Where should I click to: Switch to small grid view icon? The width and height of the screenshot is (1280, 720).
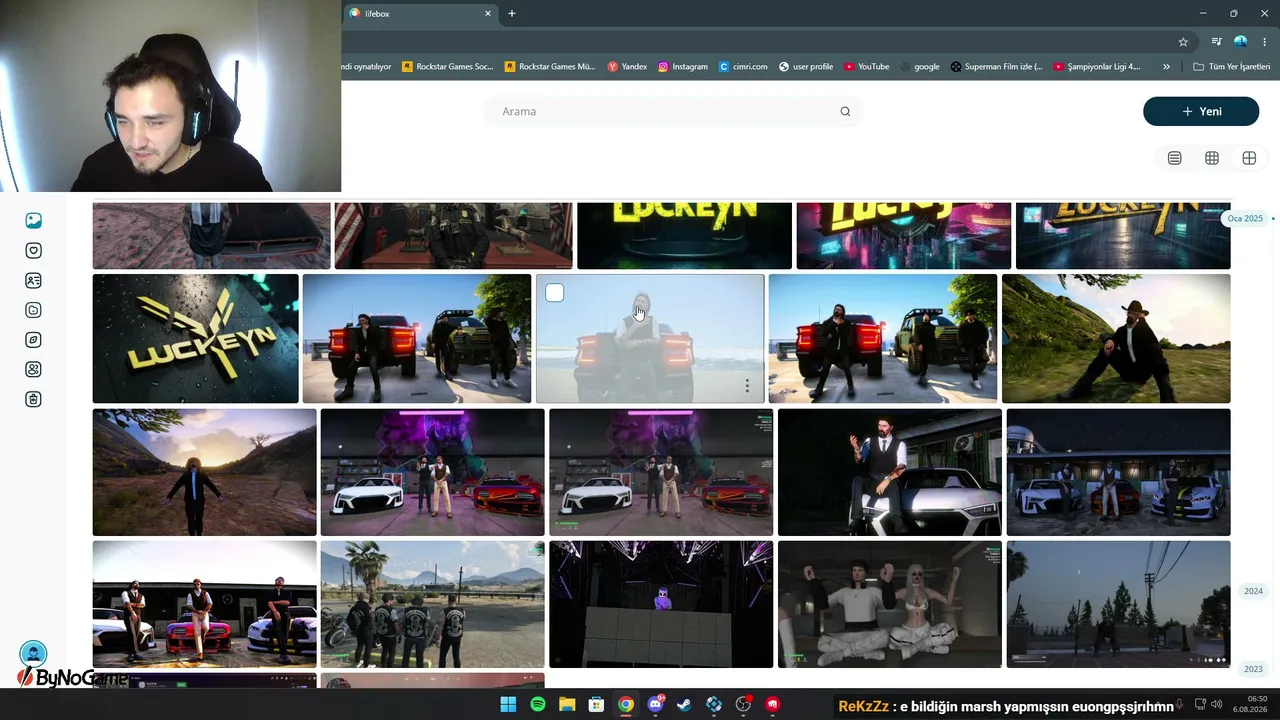pyautogui.click(x=1212, y=158)
